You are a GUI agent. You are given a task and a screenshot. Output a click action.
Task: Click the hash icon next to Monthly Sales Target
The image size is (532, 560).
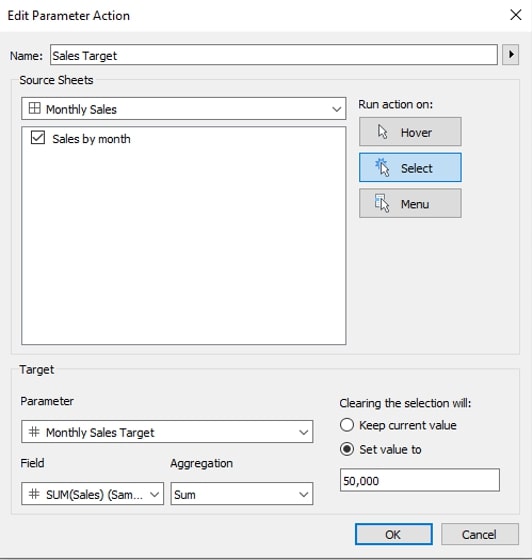(34, 432)
